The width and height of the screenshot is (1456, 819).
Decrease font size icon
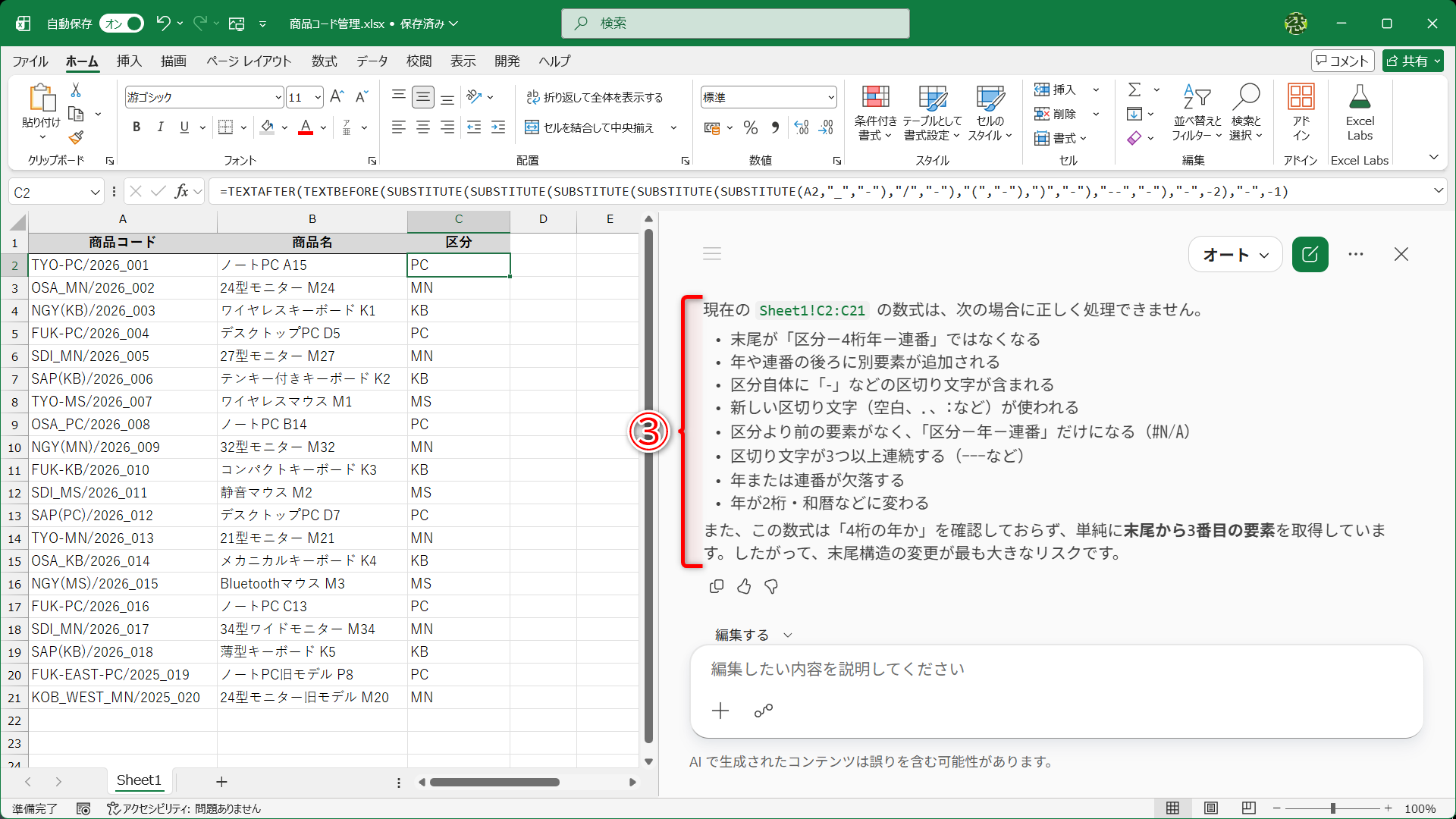(362, 96)
